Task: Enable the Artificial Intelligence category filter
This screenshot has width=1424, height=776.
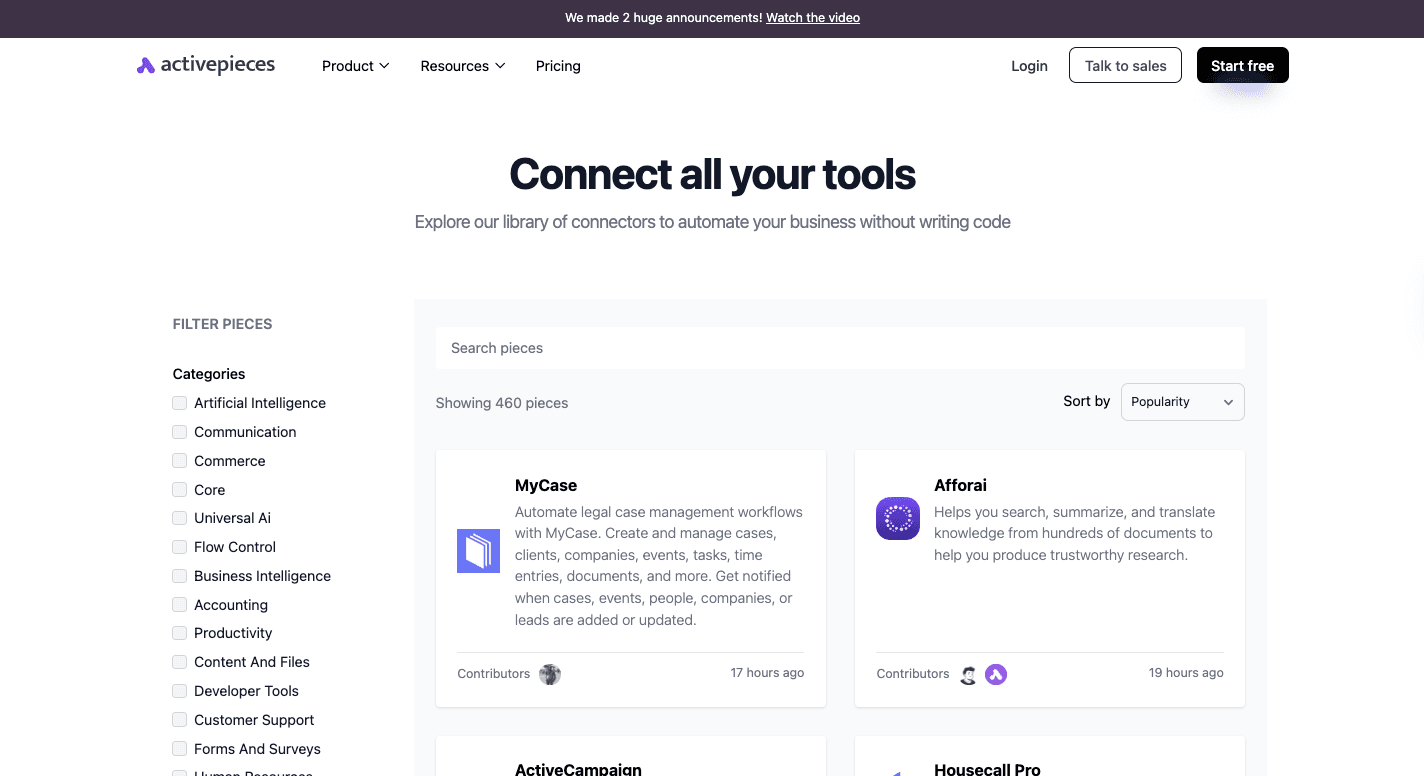Action: (x=179, y=402)
